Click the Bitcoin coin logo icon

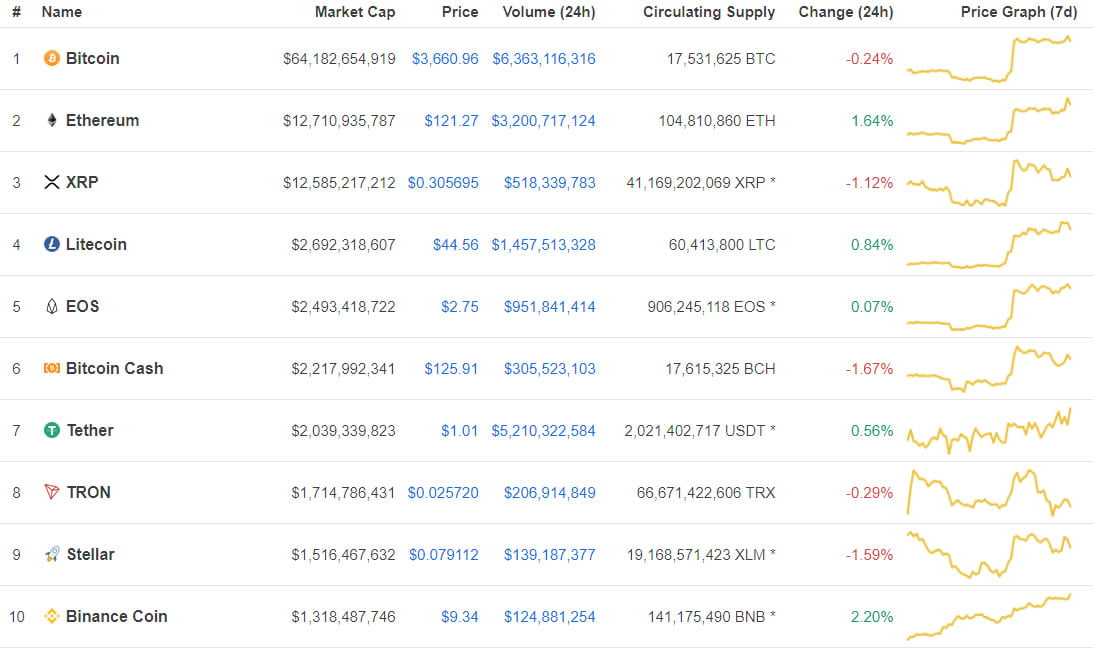click(52, 59)
